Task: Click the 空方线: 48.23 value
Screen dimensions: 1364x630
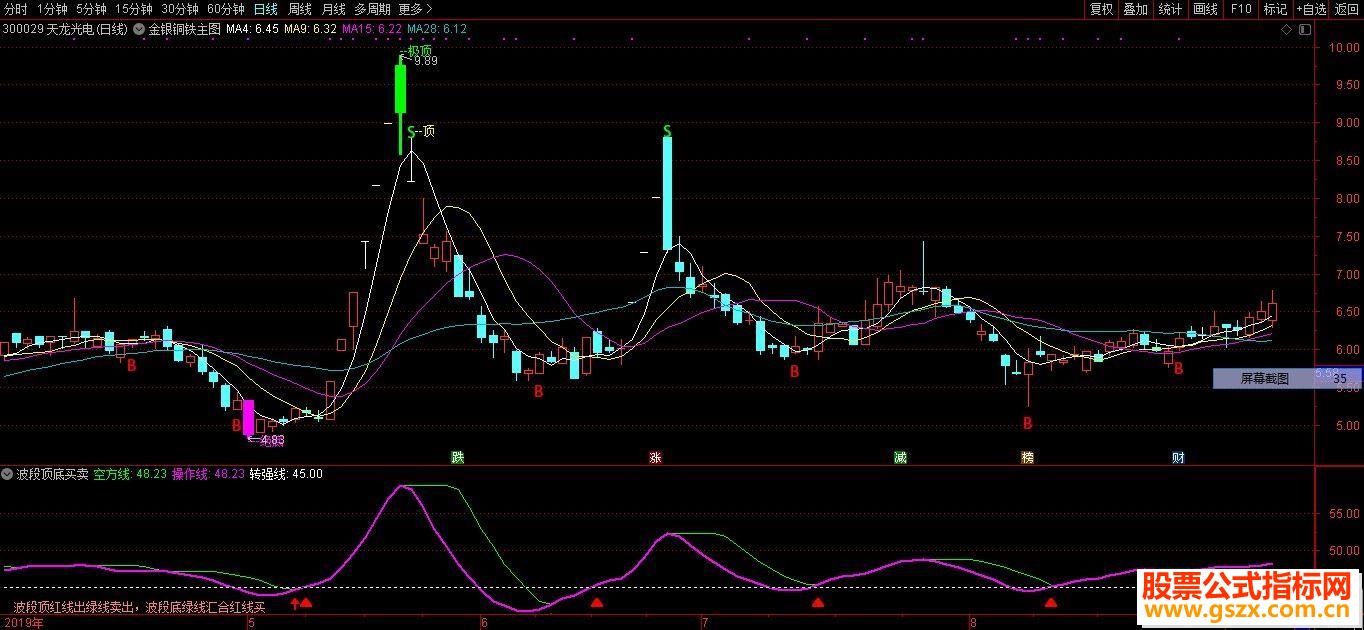Action: click(x=130, y=474)
